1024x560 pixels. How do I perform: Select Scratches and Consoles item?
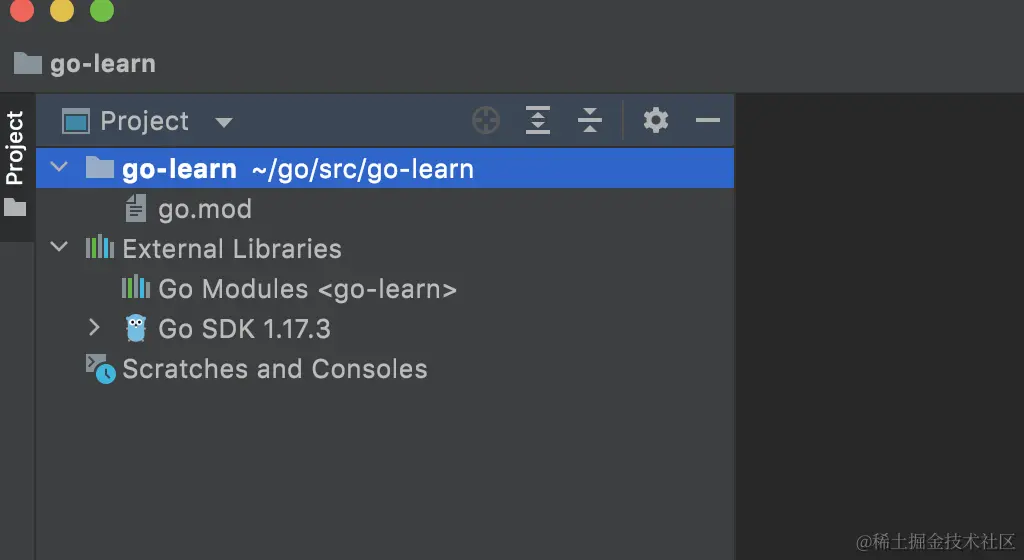pyautogui.click(x=274, y=369)
